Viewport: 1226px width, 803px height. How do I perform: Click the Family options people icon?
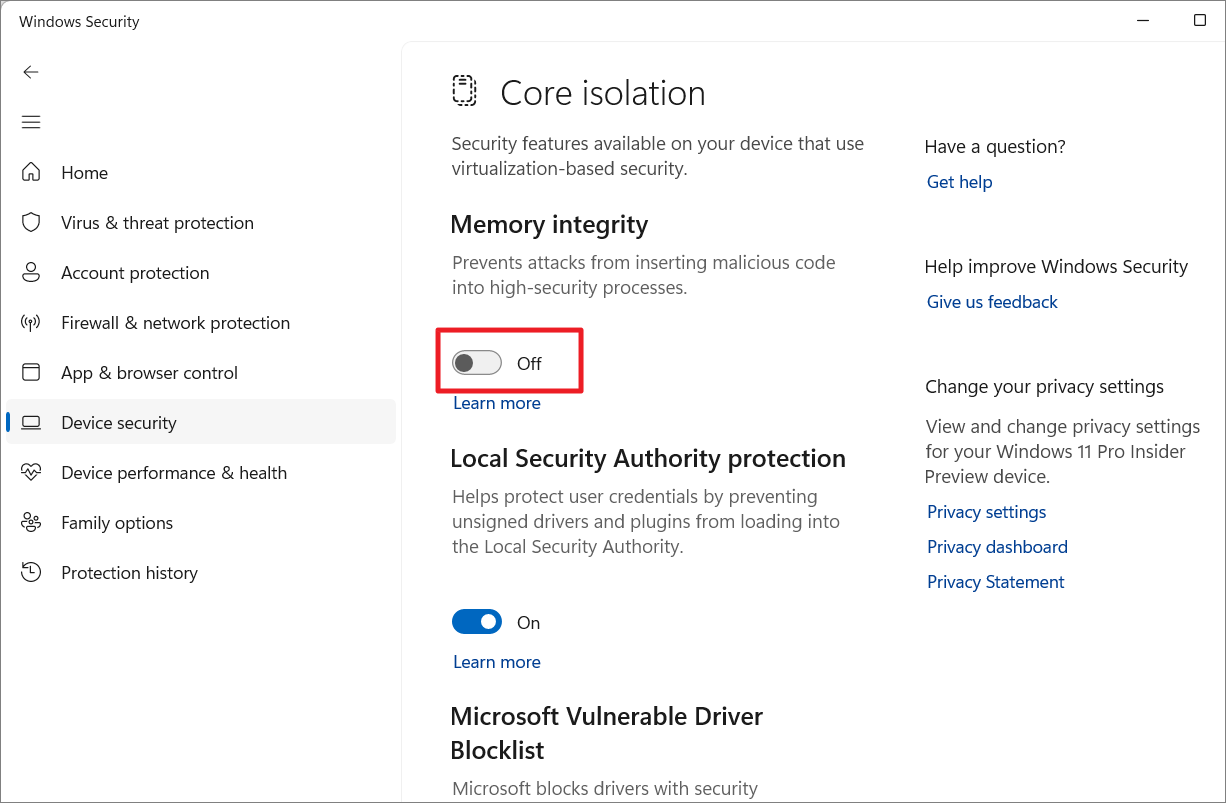click(31, 522)
